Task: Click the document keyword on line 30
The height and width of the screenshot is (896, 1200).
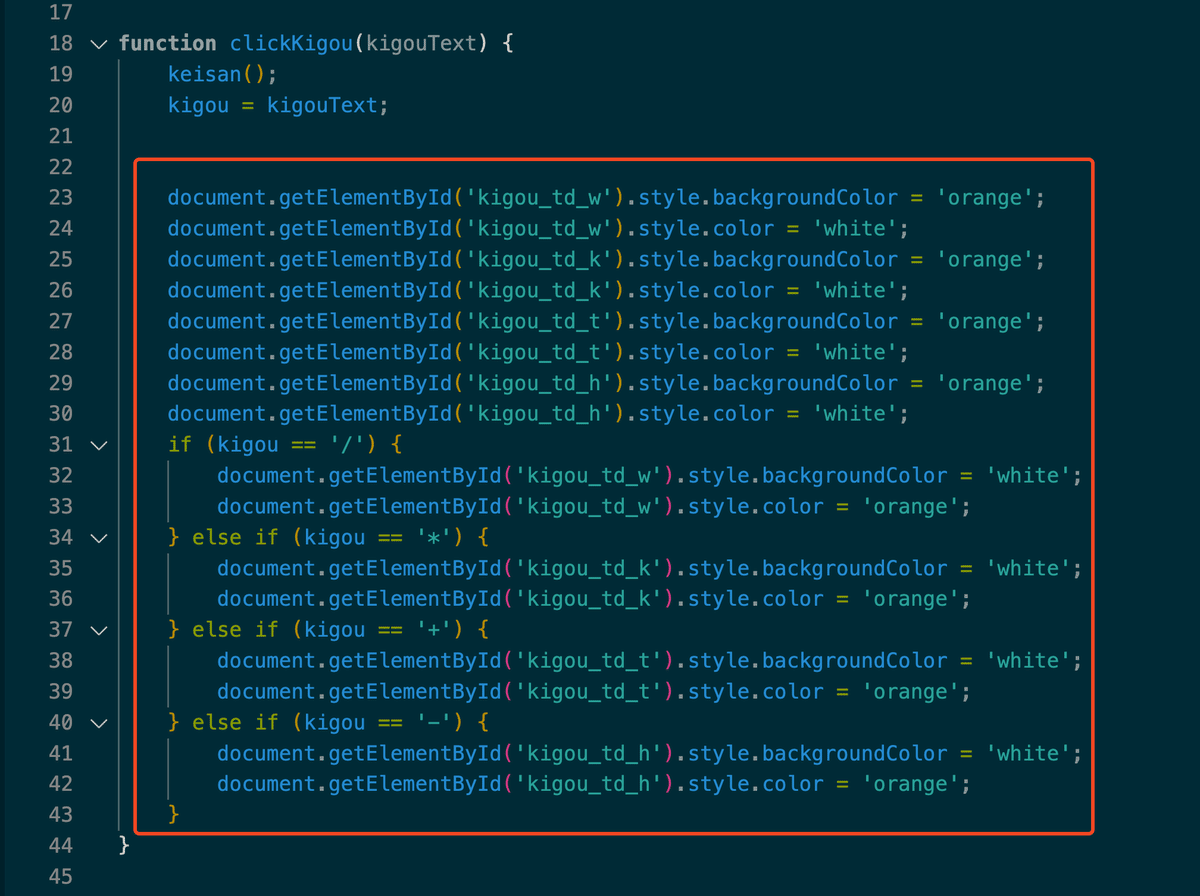Action: point(217,414)
